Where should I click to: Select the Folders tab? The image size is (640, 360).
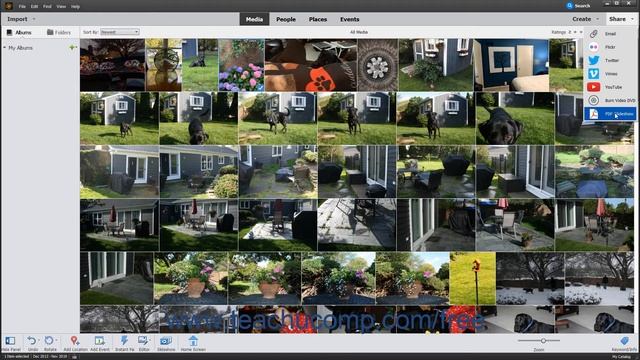tap(59, 32)
